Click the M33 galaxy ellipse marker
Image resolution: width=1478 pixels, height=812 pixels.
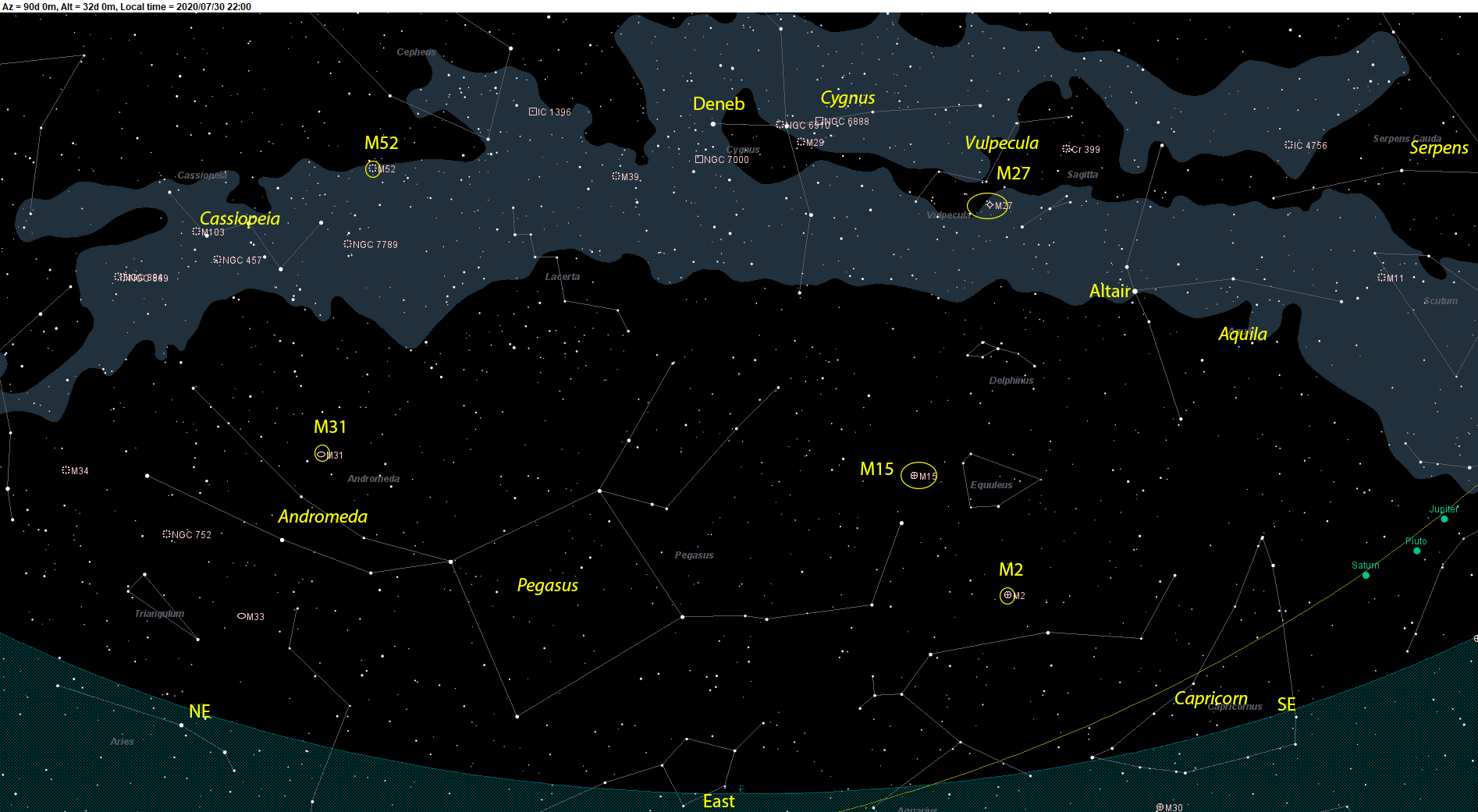tap(242, 616)
